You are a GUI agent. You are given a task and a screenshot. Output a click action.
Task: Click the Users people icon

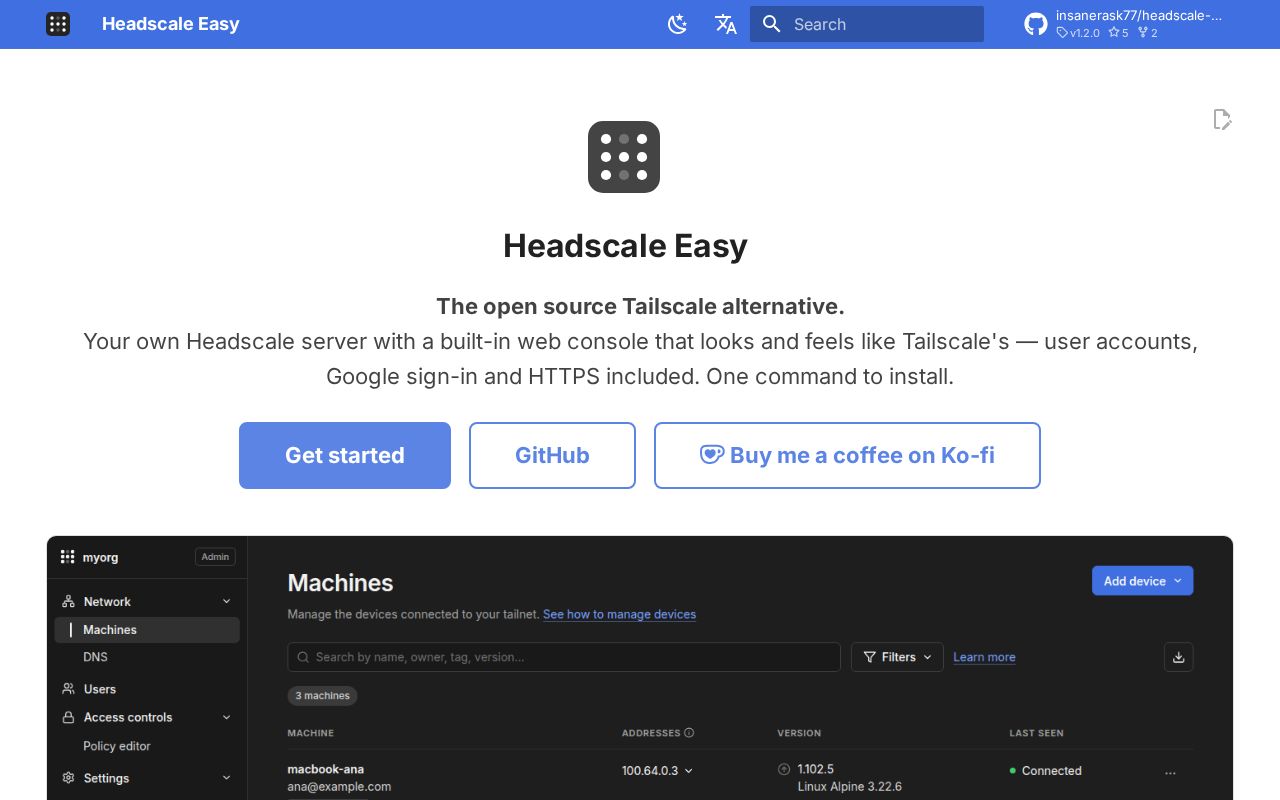[68, 689]
